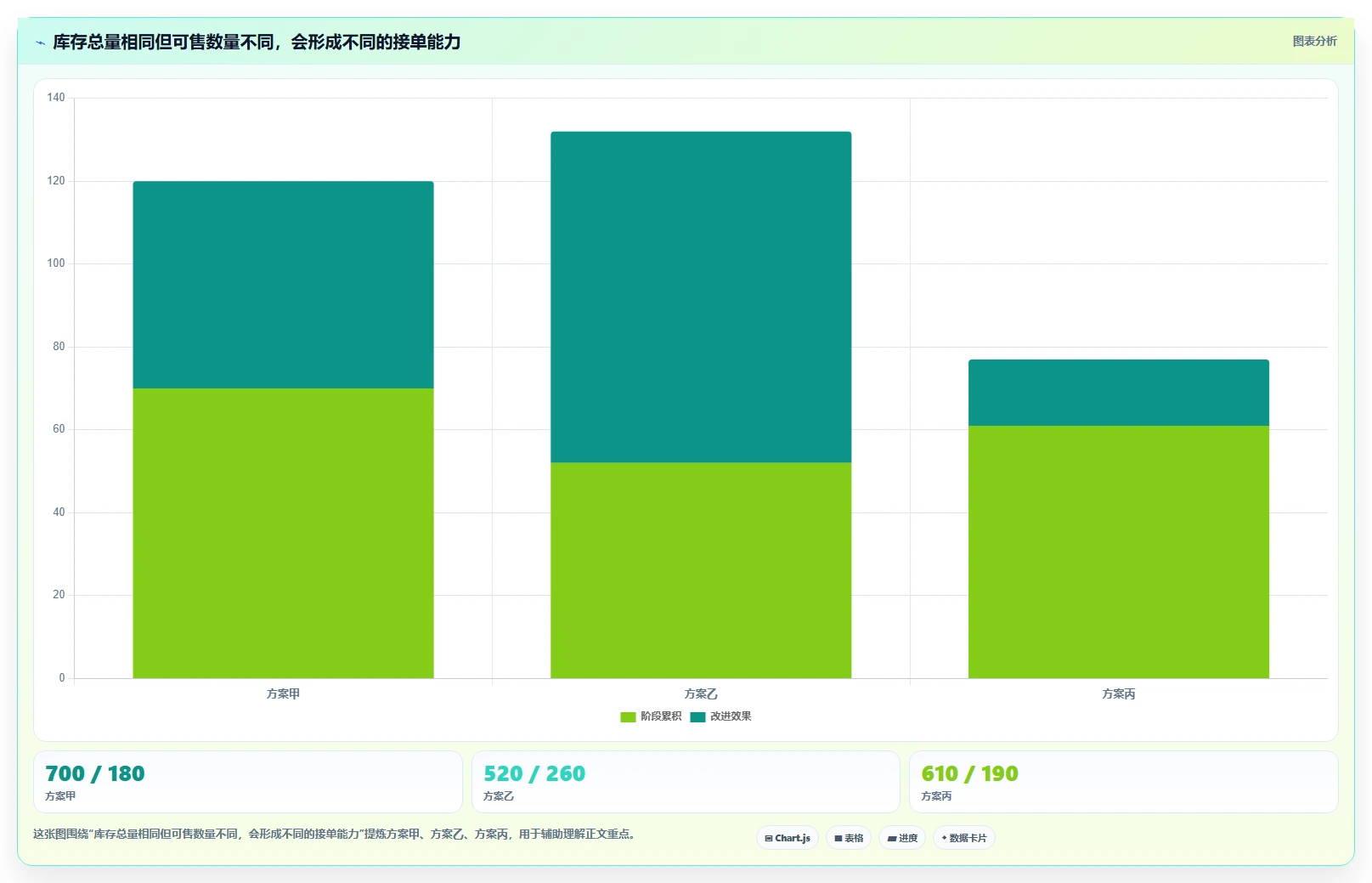
Task: Click the 方案乙 caption under 520 / 260
Action: pos(499,796)
